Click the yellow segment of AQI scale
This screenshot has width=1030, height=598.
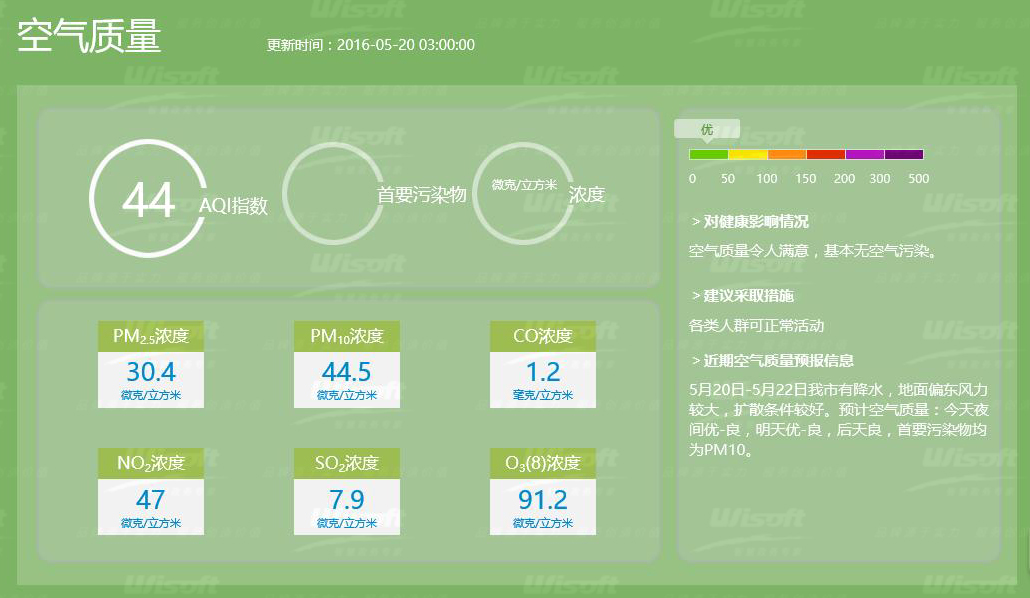[748, 154]
